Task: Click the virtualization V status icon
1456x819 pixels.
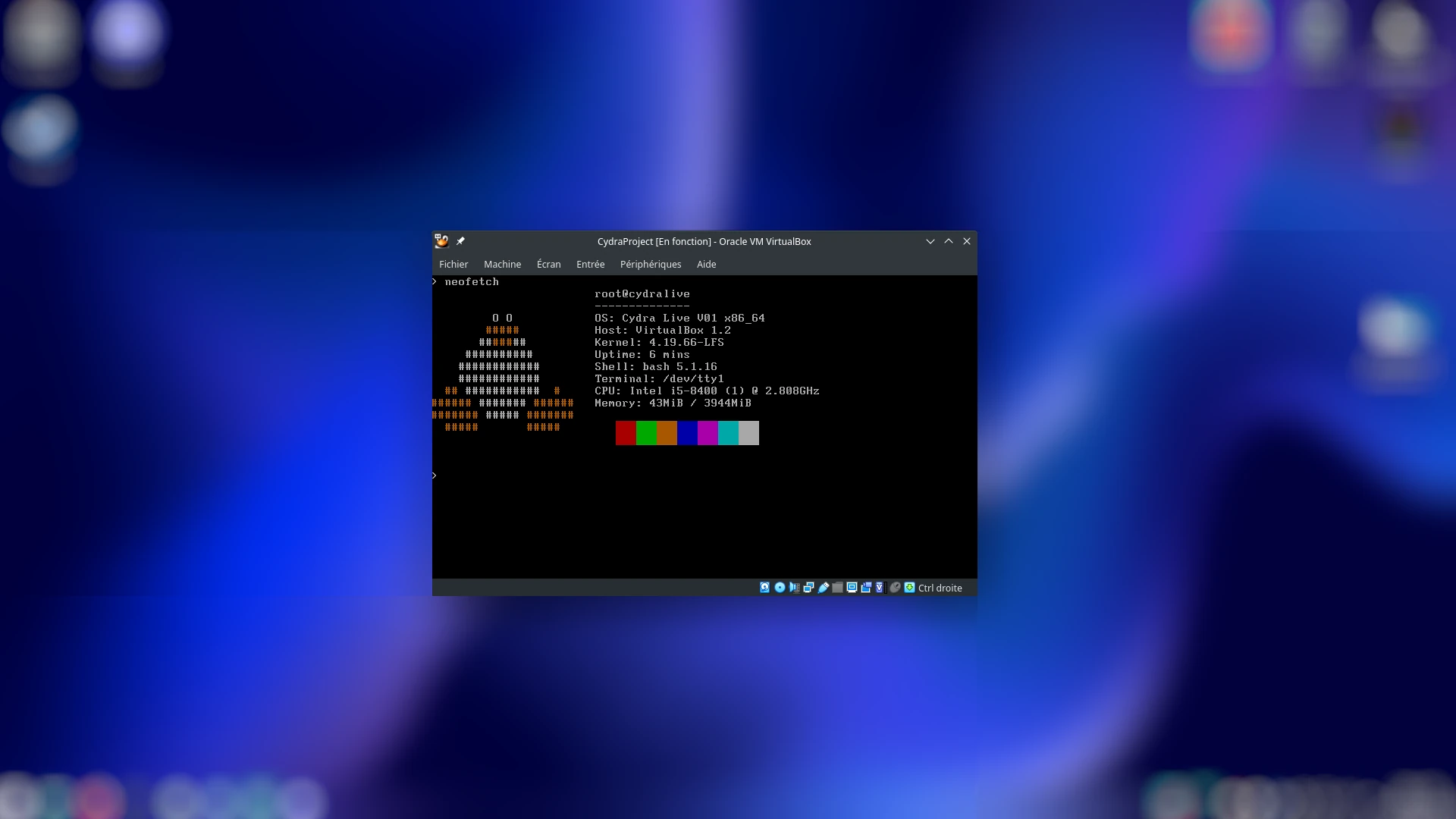Action: pos(880,587)
